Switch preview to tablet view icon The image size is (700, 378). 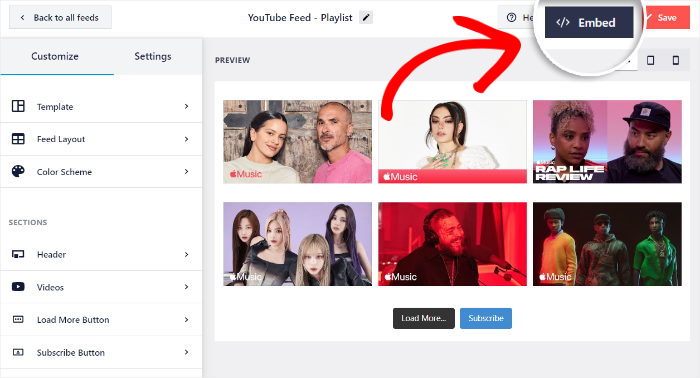[x=650, y=60]
